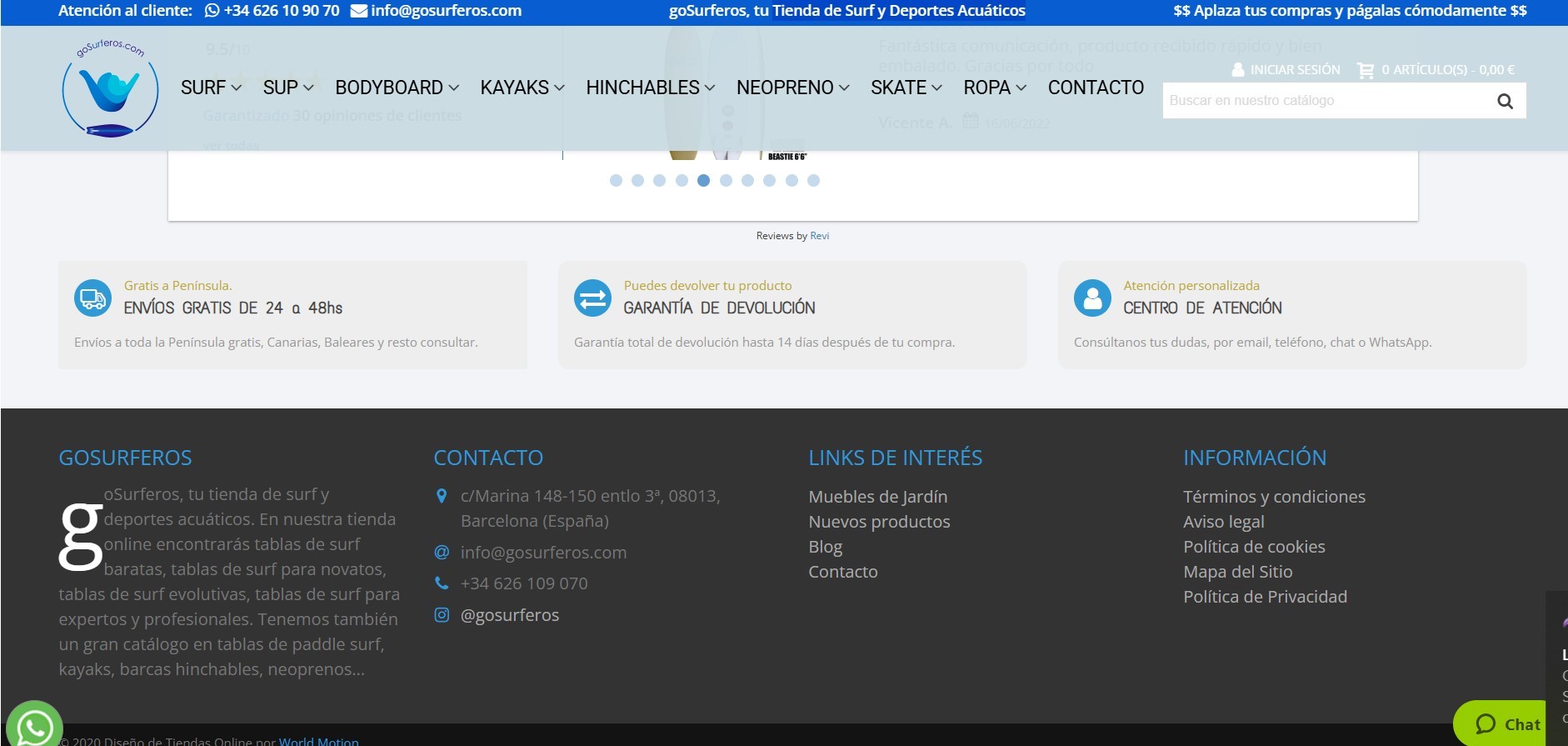Screen dimensions: 1568x746
Task: Click the +34 626 10 90 70 top number
Action: [x=282, y=11]
